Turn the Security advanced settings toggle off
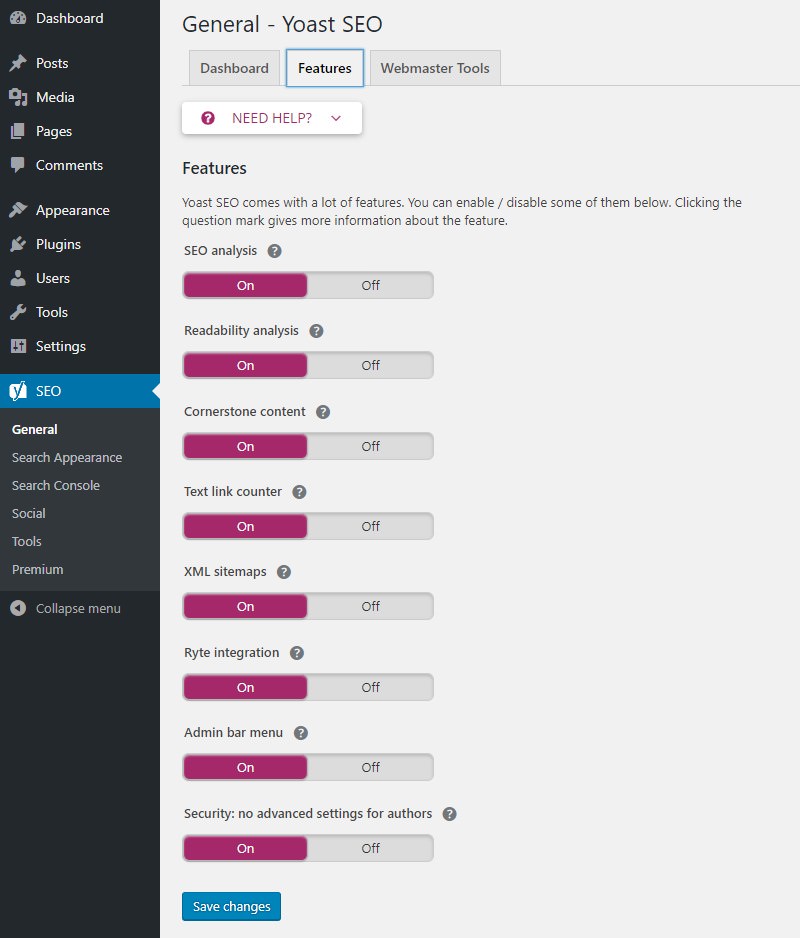 click(370, 847)
